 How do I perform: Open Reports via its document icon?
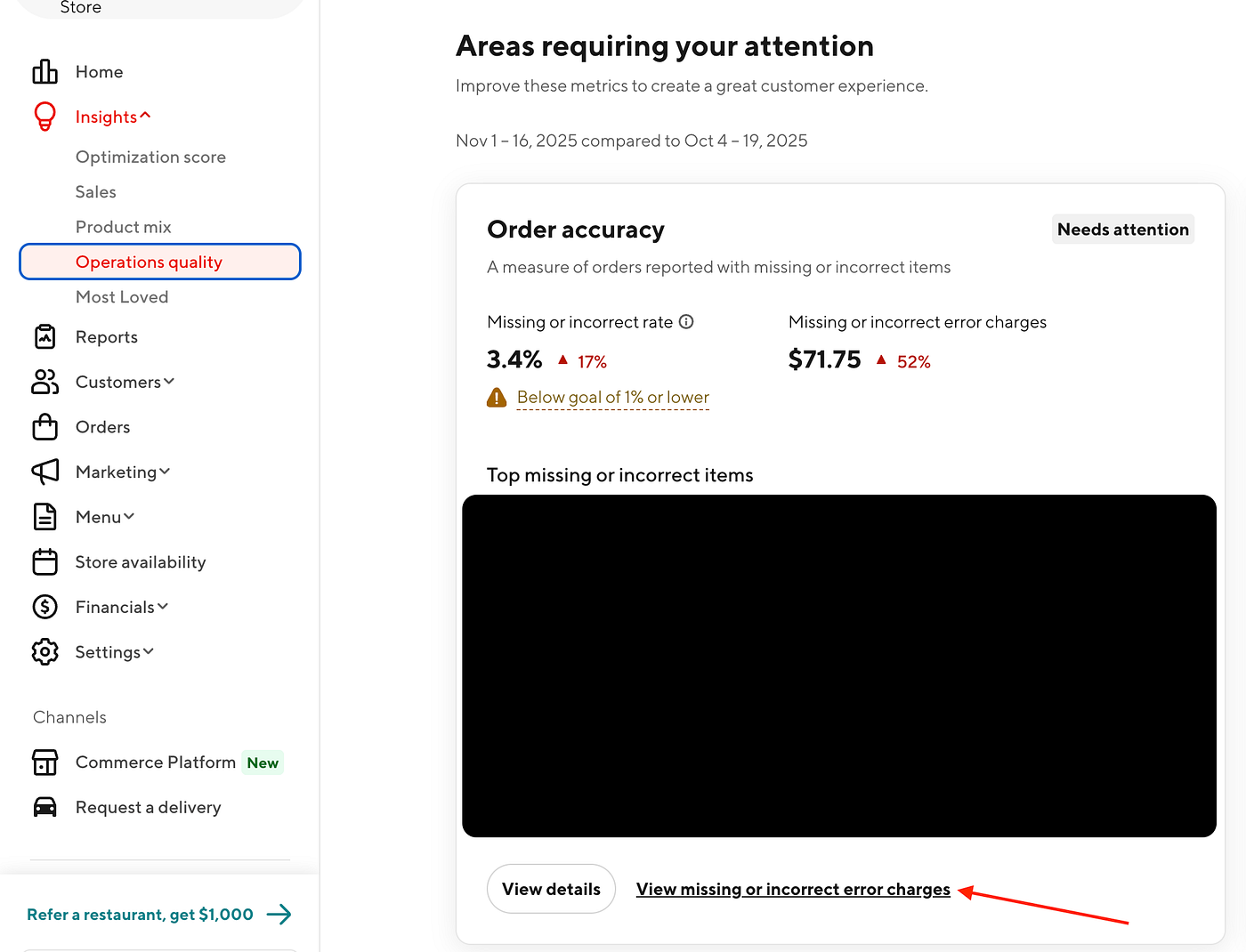[44, 336]
